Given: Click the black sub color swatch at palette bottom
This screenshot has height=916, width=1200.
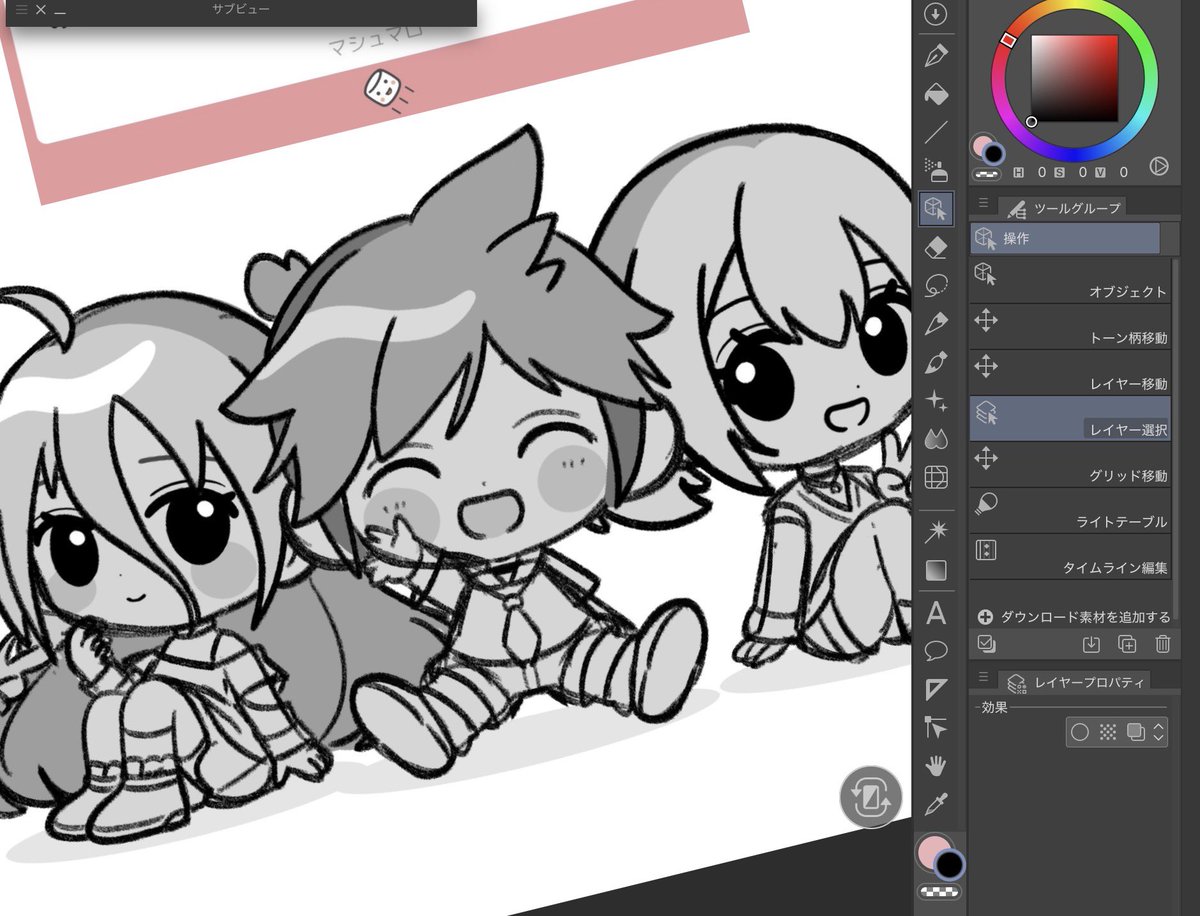Looking at the screenshot, I should point(950,866).
